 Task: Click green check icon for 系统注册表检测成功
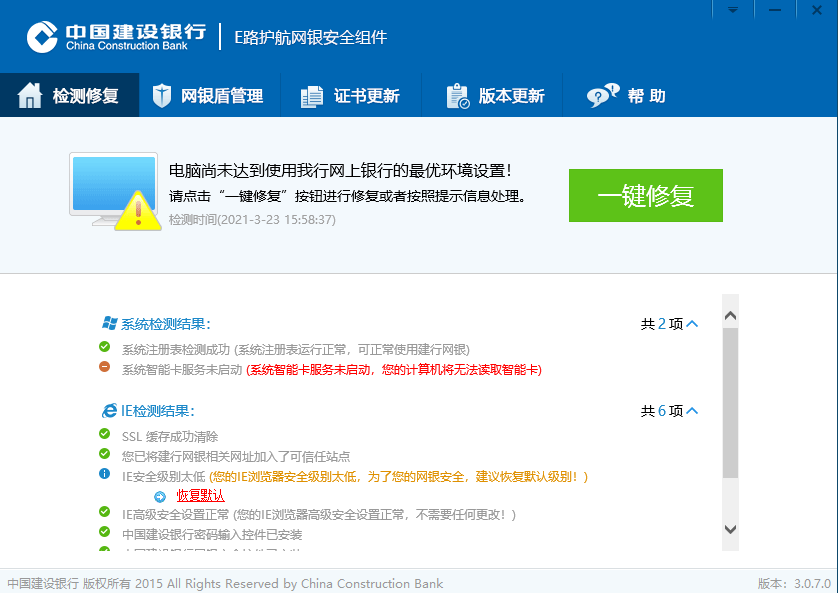(105, 347)
